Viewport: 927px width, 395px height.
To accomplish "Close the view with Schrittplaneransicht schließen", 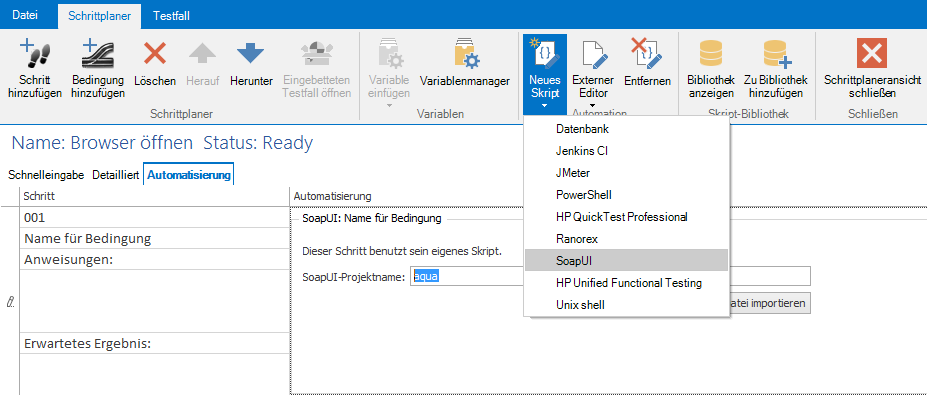I will [872, 53].
